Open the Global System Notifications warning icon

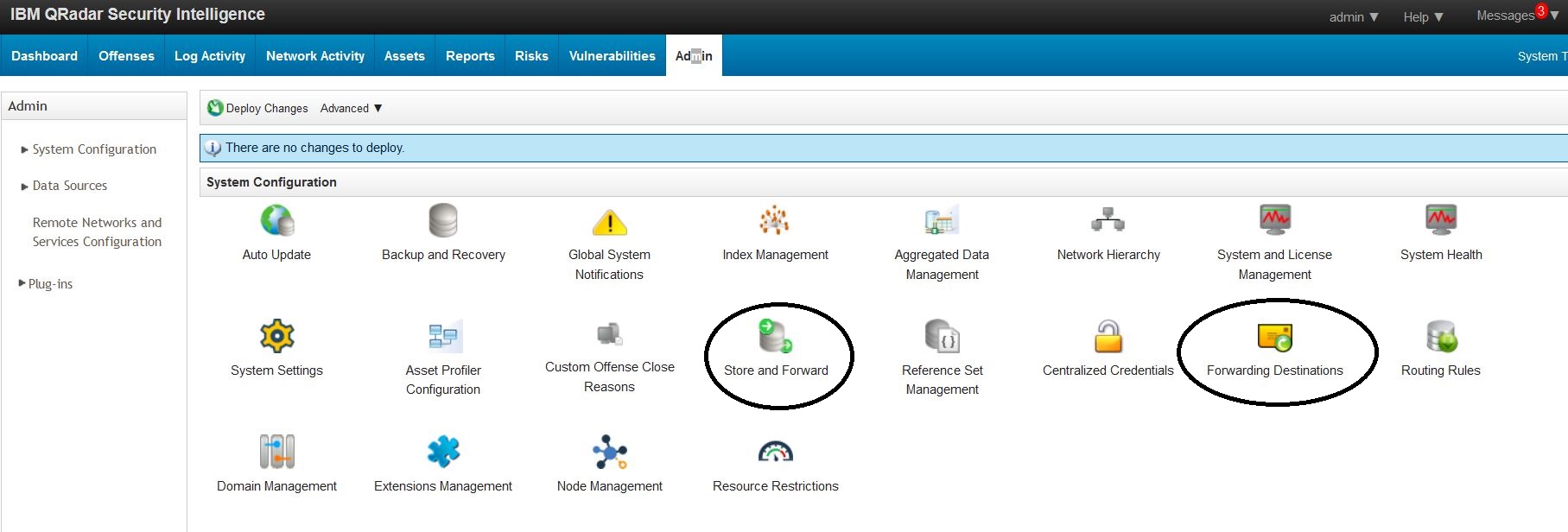[x=610, y=222]
